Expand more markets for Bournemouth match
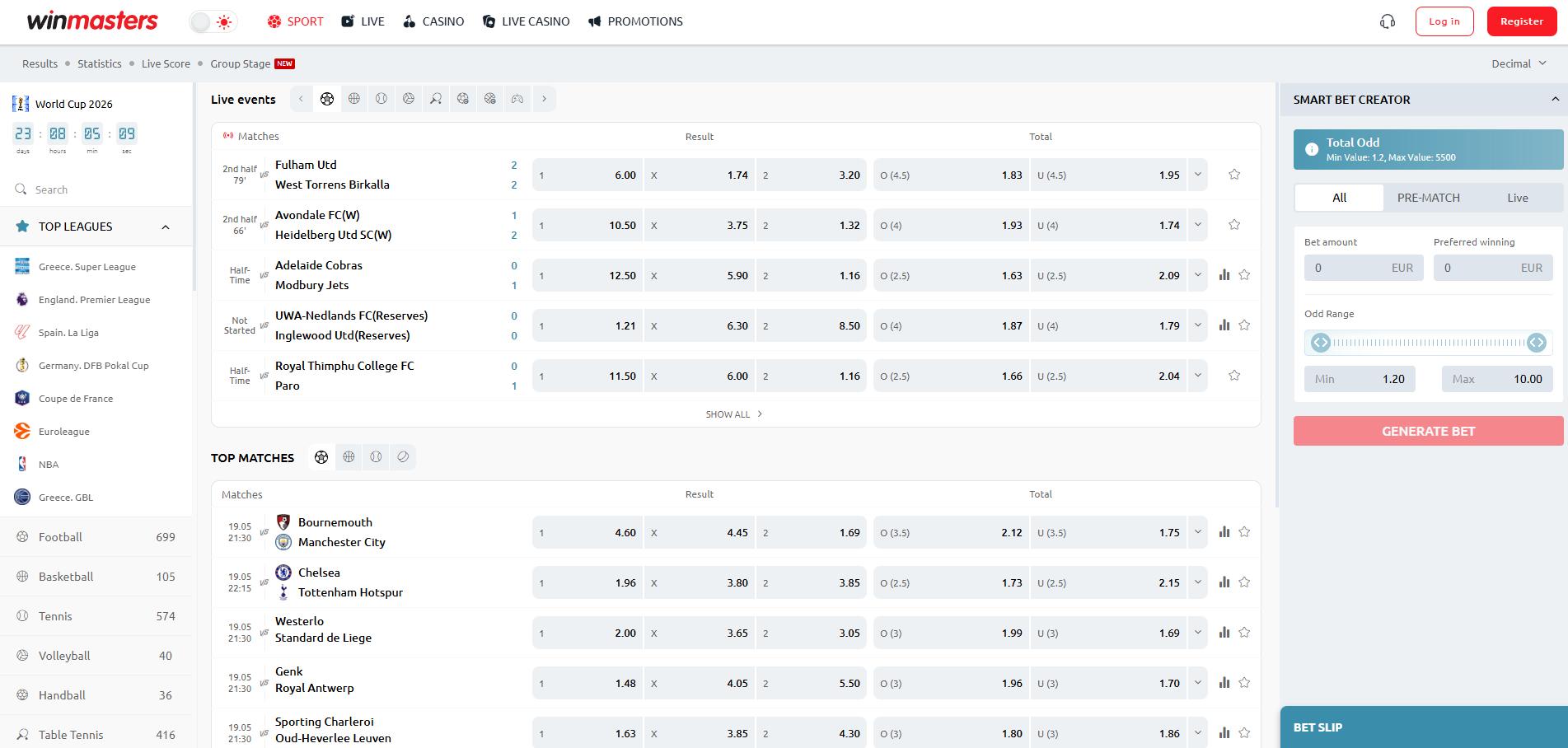This screenshot has height=748, width=1568. 1198,532
